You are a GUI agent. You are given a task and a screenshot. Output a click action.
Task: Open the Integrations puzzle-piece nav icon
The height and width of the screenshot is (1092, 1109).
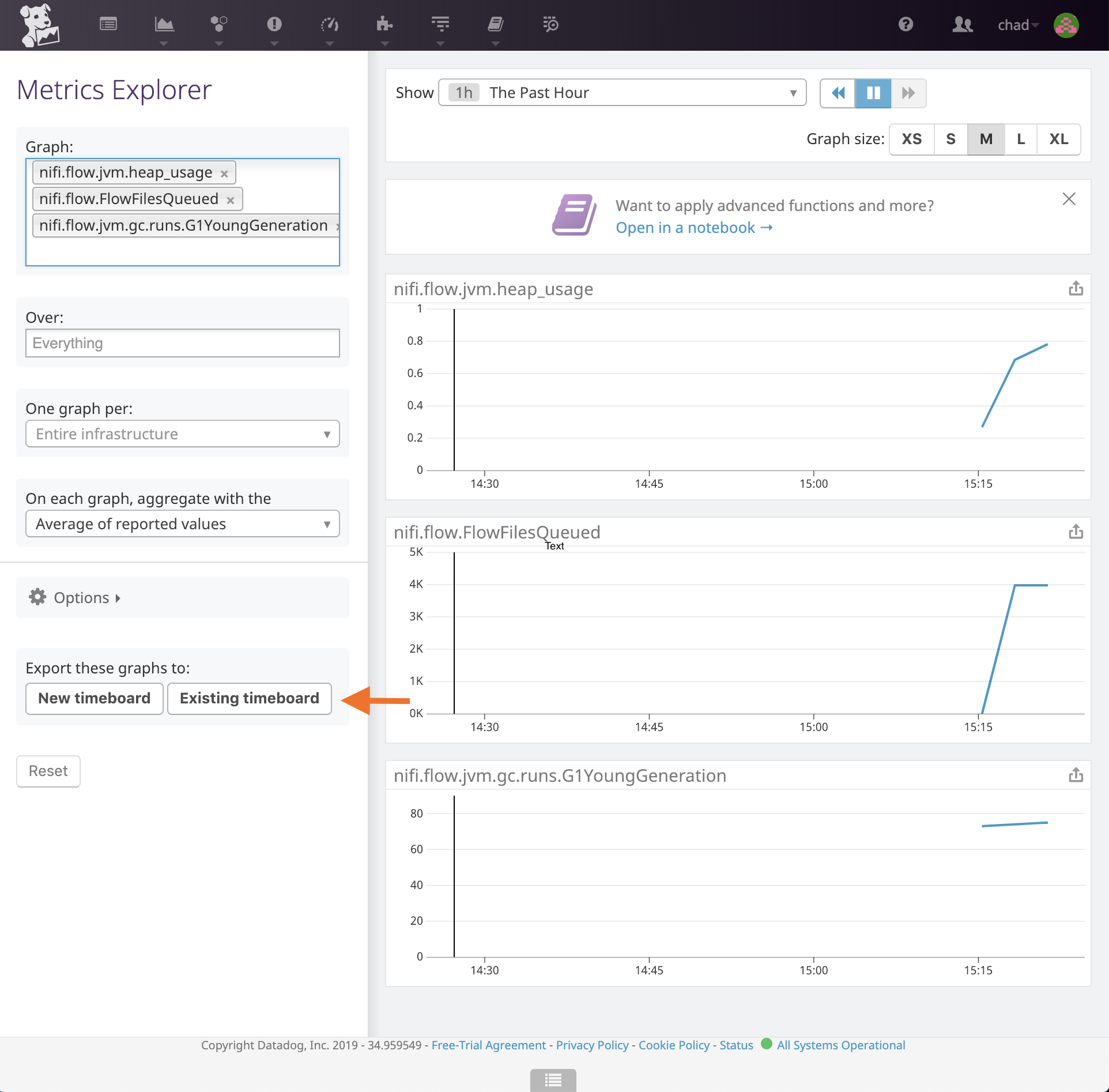(384, 24)
